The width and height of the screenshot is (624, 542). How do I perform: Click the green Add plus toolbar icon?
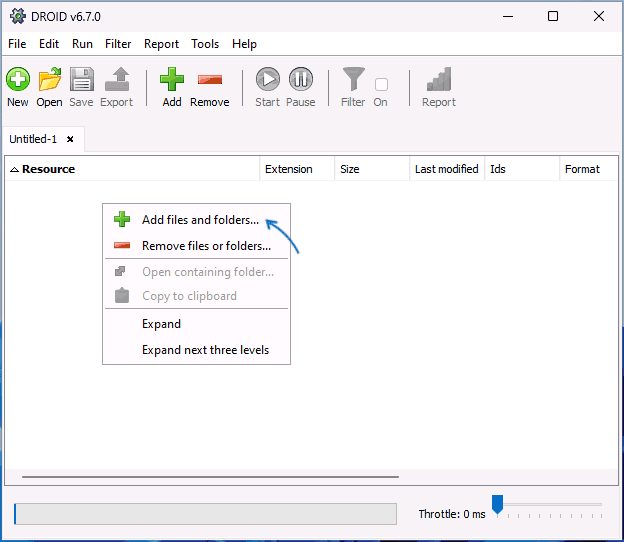tap(172, 80)
